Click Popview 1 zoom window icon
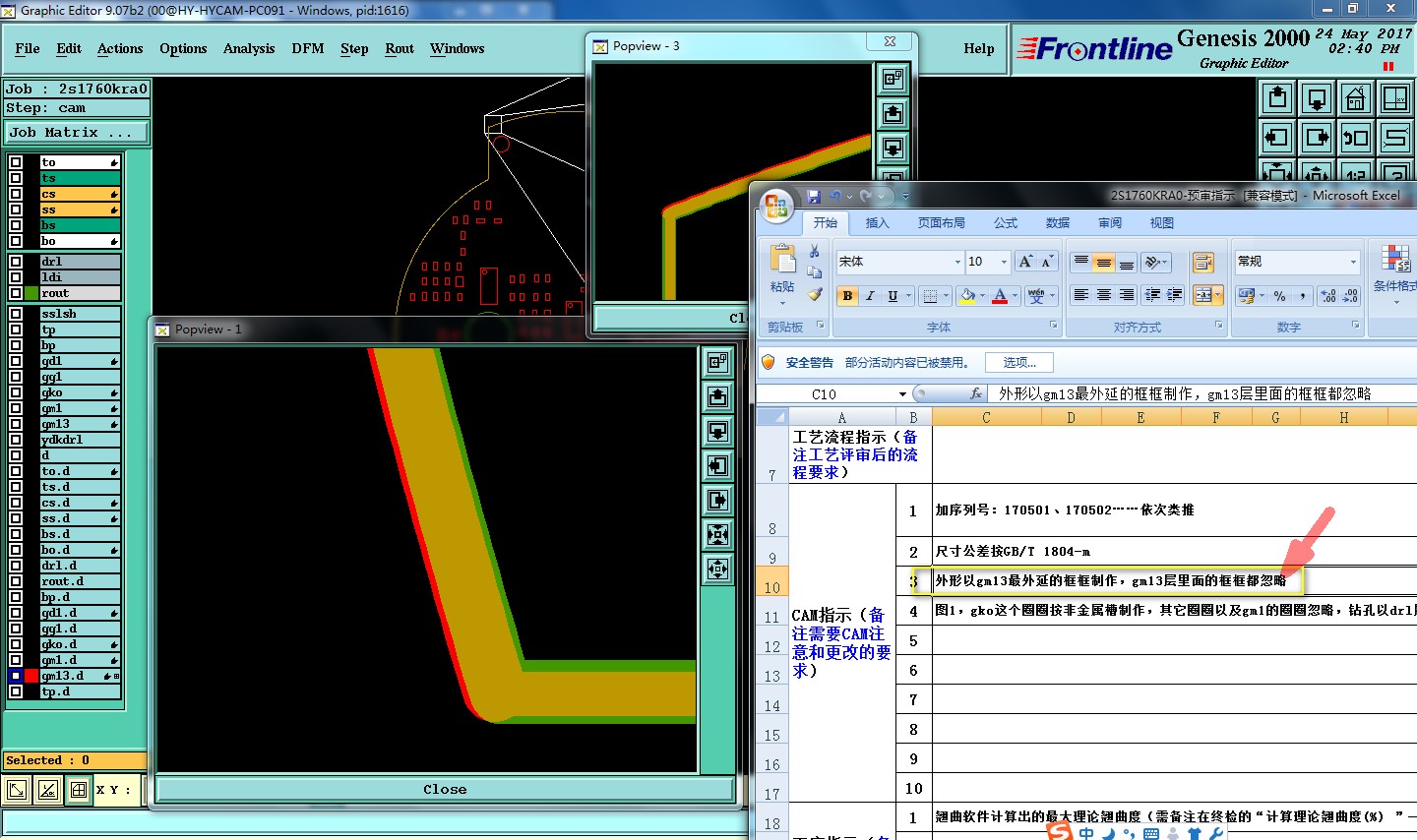1417x840 pixels. [x=718, y=362]
